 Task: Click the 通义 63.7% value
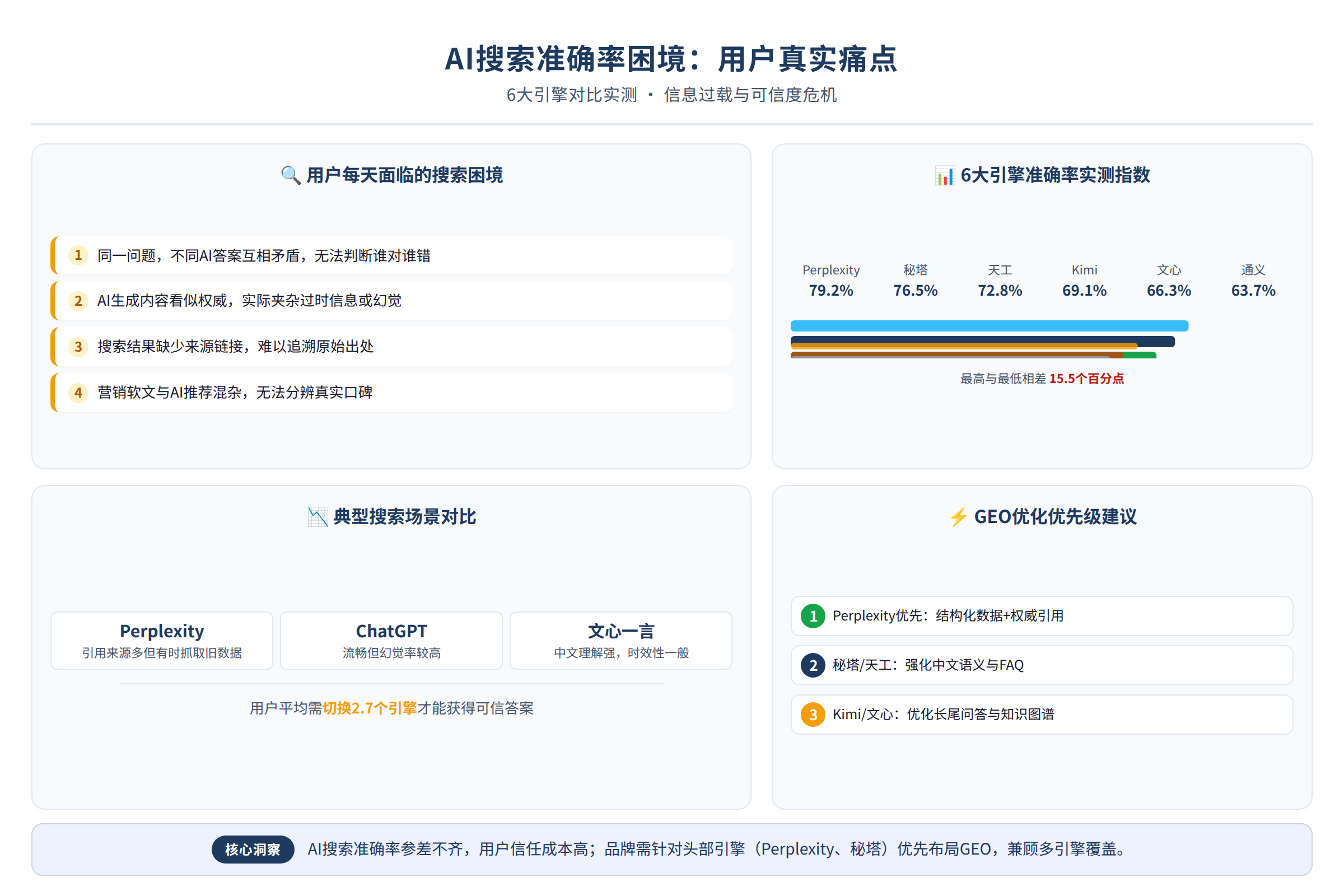[1253, 291]
